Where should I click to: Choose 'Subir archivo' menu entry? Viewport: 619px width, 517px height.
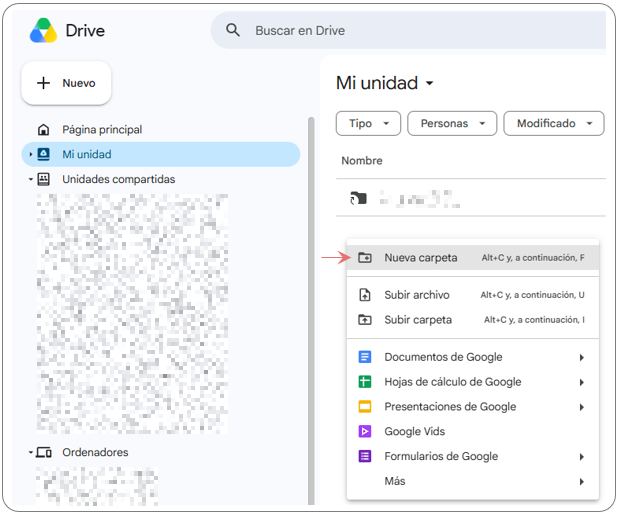[x=473, y=295]
